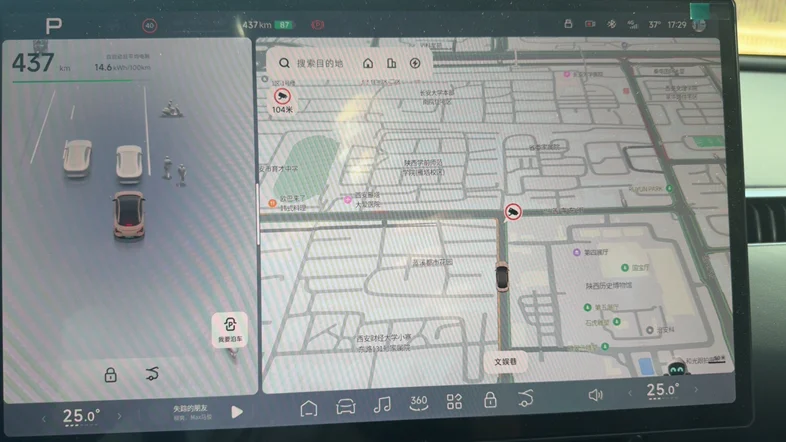Play the track 失踪的朋友
Viewport: 786px width, 442px height.
pos(237,412)
